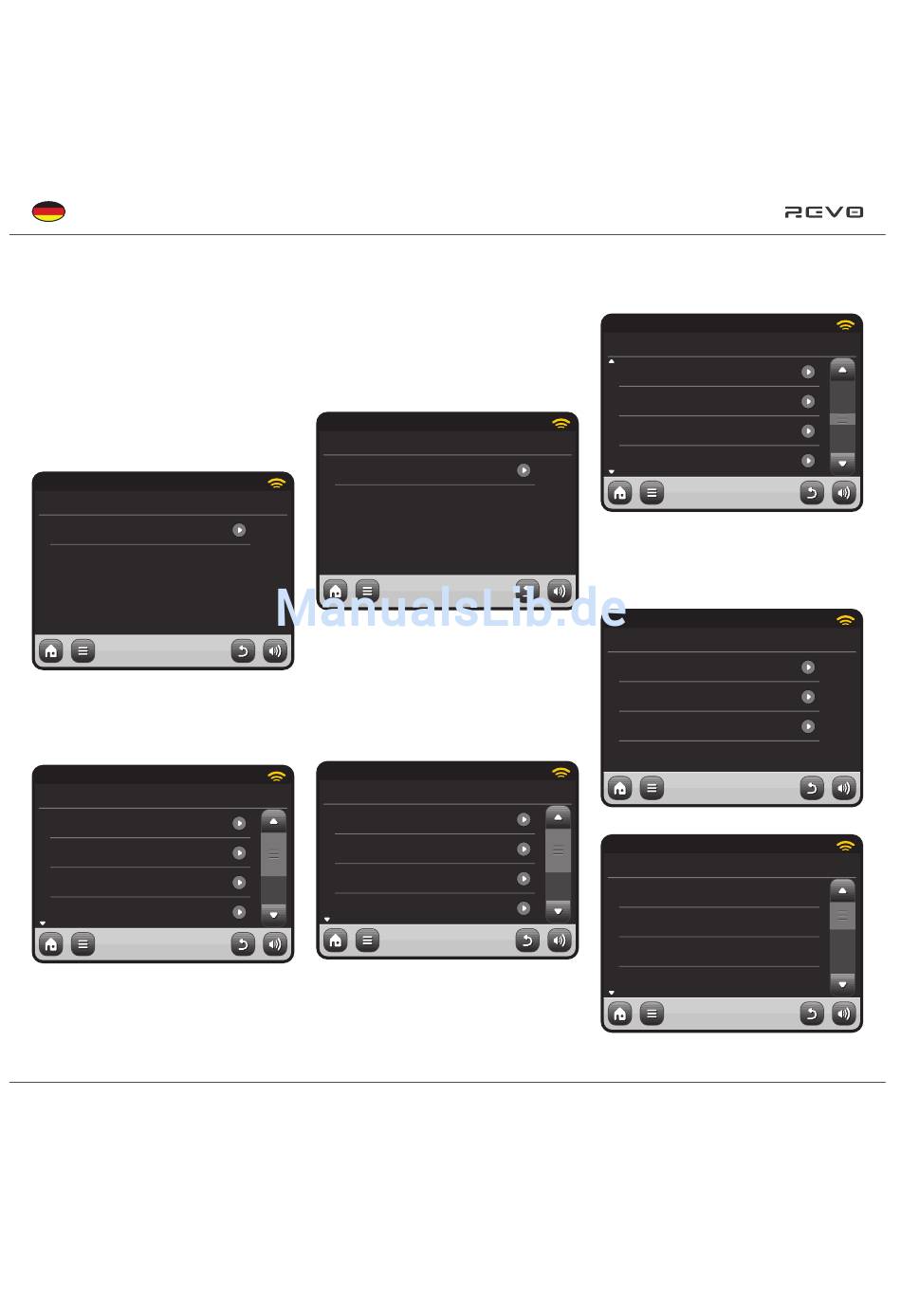Tap Home icon on the screen without row arrows
901x1316 pixels.
[619, 1014]
